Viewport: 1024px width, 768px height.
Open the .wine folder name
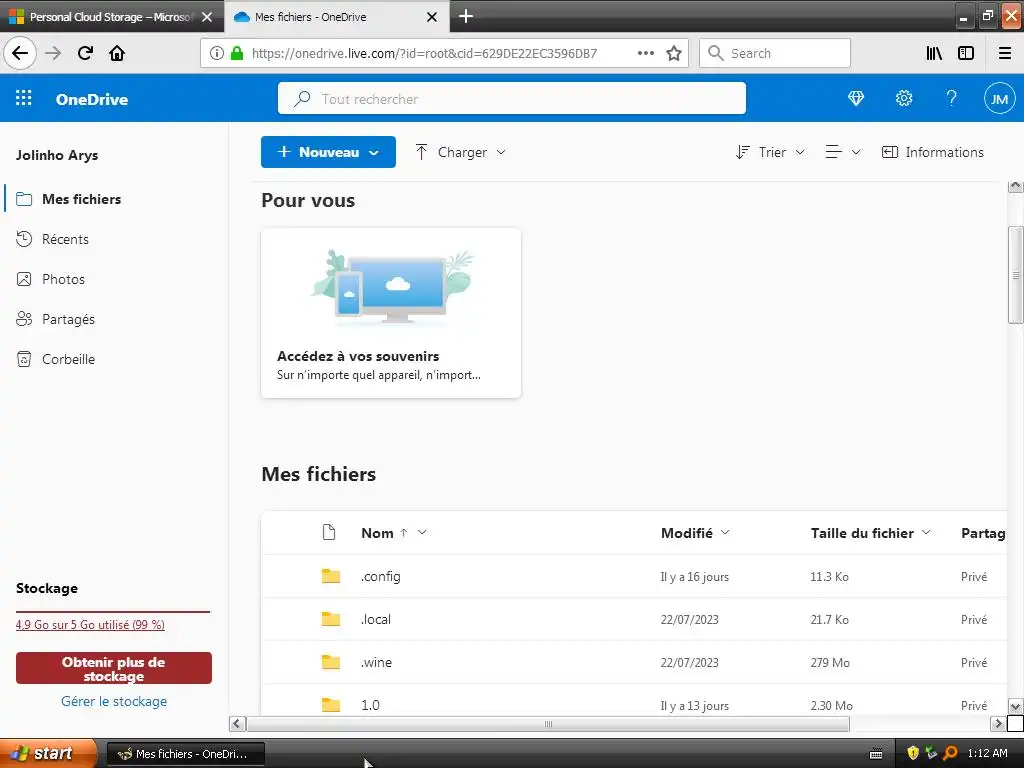point(377,662)
